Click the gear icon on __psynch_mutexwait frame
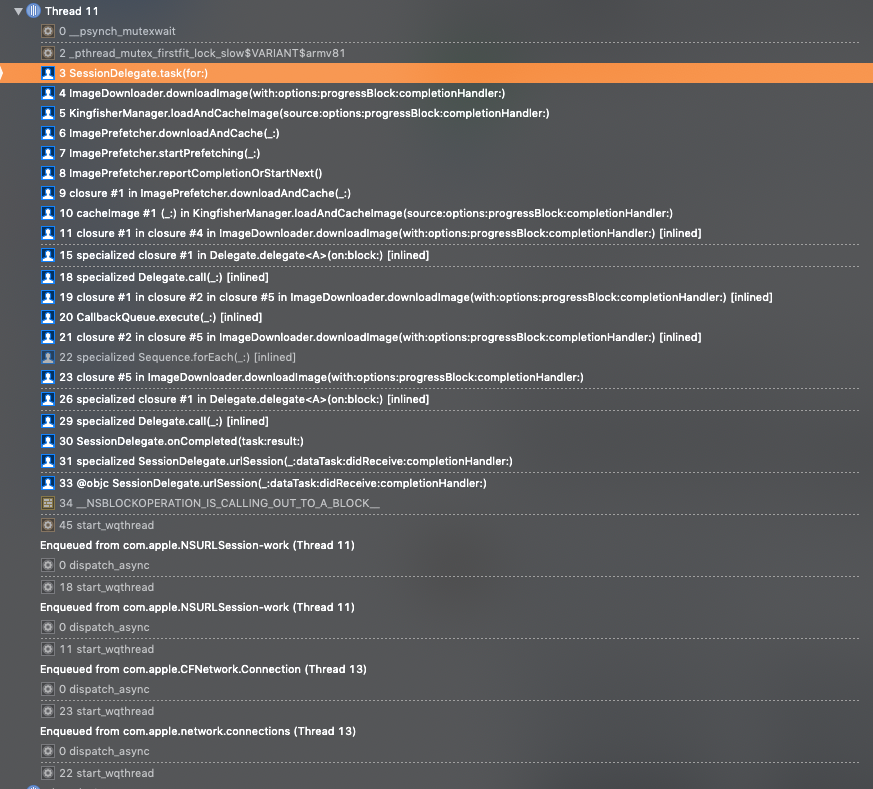This screenshot has height=789, width=873. point(46,31)
